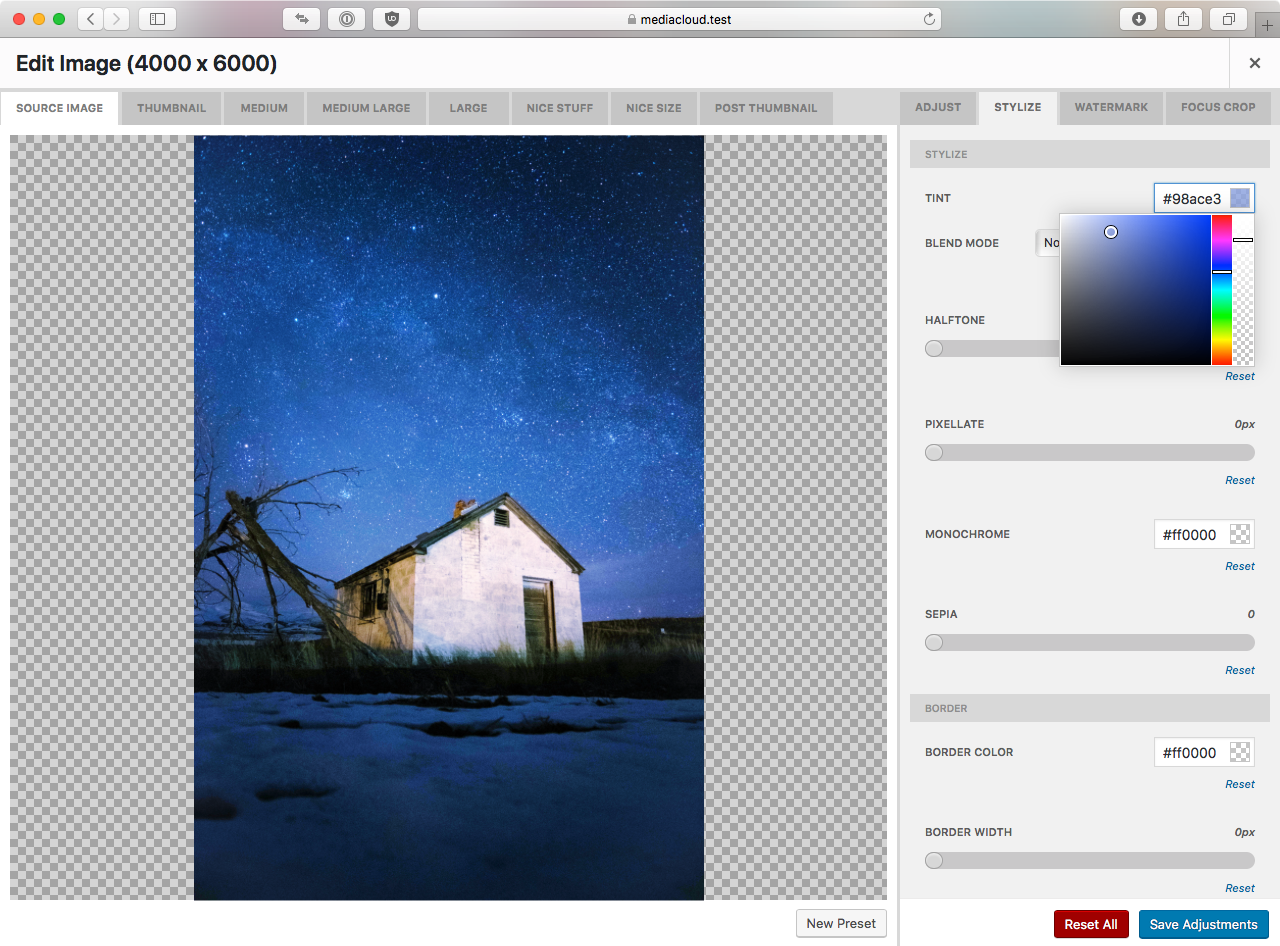Click the Safari share icon

coord(1183,19)
